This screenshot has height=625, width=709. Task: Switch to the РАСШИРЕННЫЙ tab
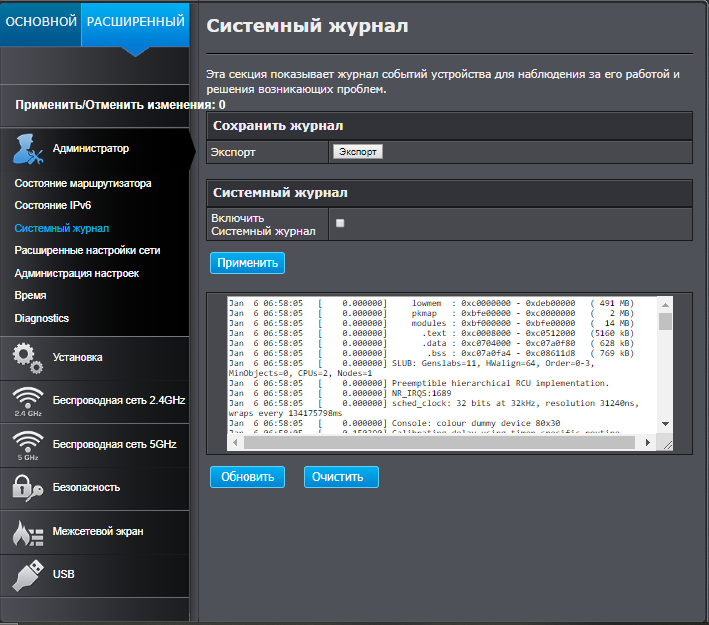[135, 24]
